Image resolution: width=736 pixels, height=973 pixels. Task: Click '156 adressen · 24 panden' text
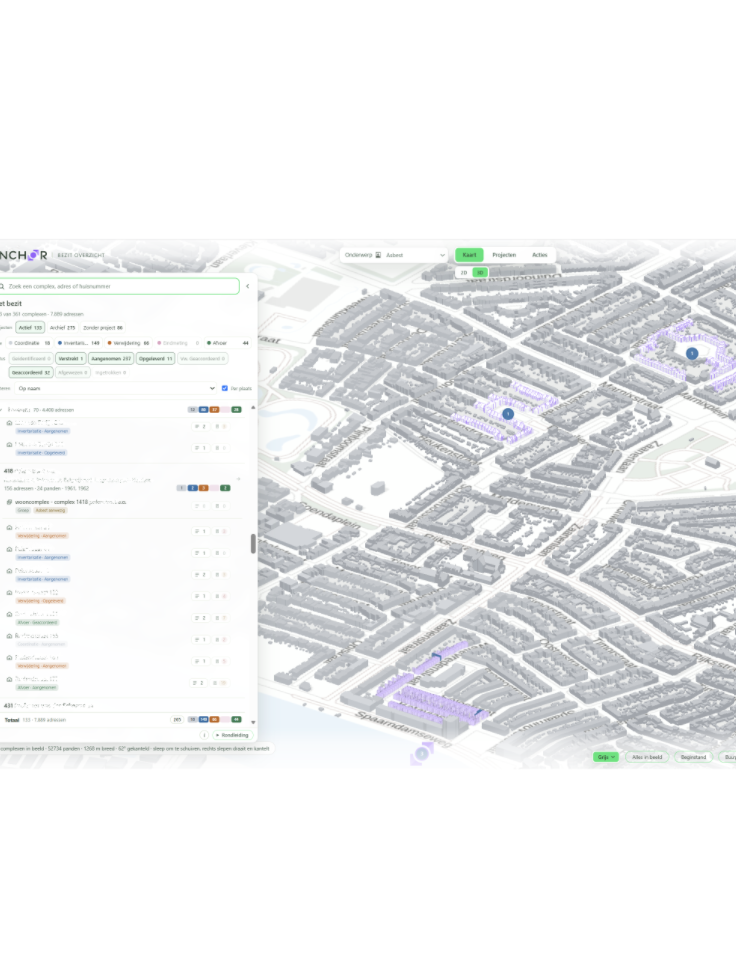pos(30,488)
